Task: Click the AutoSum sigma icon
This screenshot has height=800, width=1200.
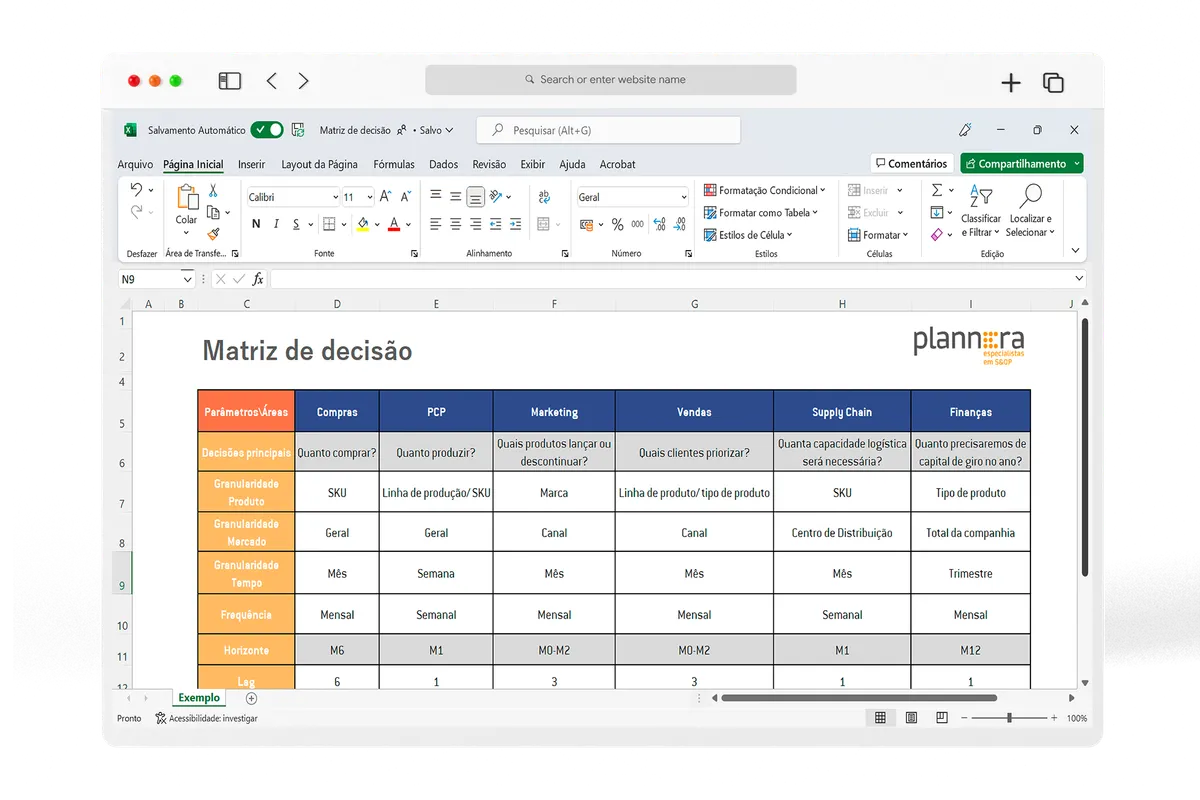Action: tap(937, 190)
